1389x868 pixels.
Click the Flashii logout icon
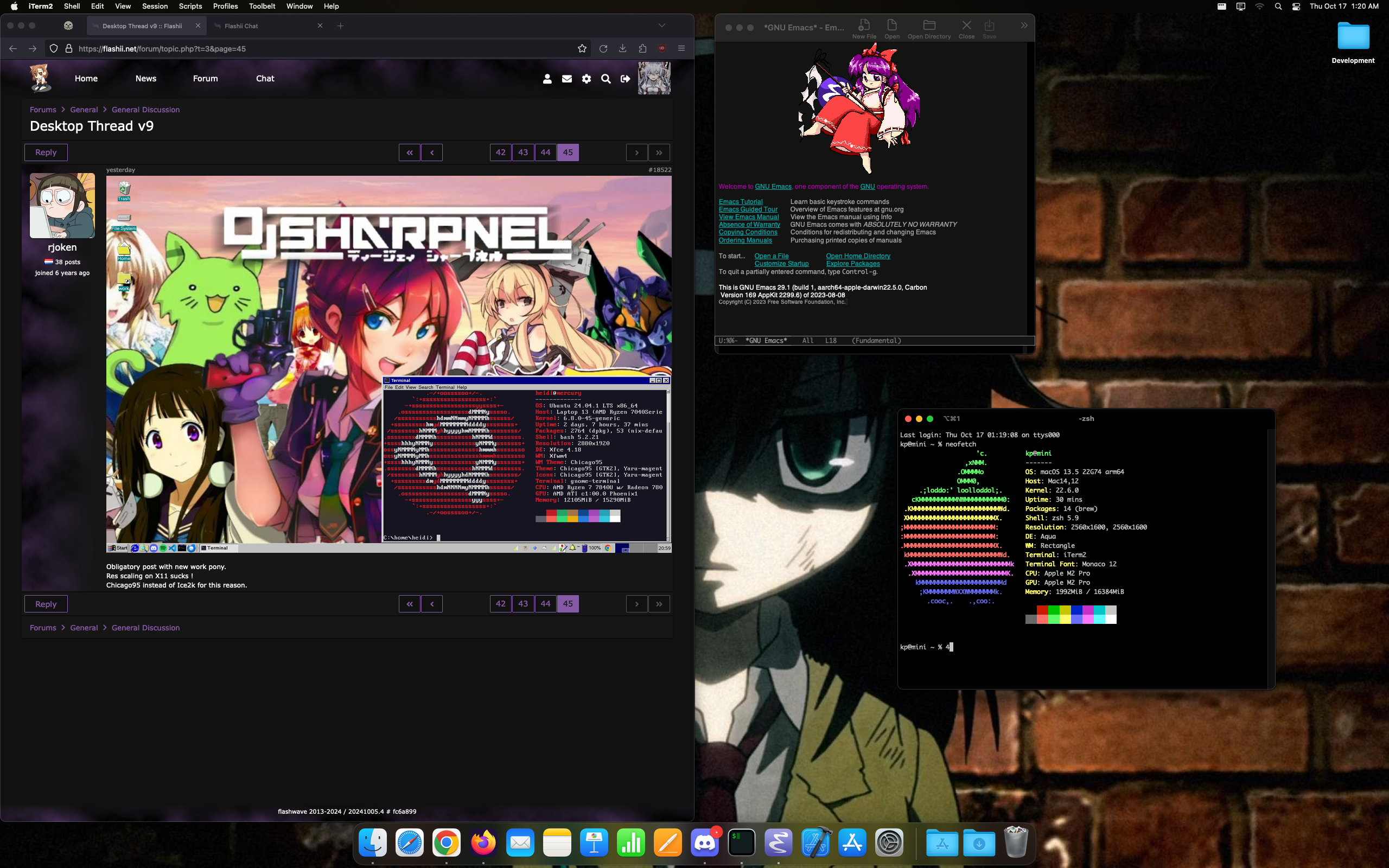[625, 79]
